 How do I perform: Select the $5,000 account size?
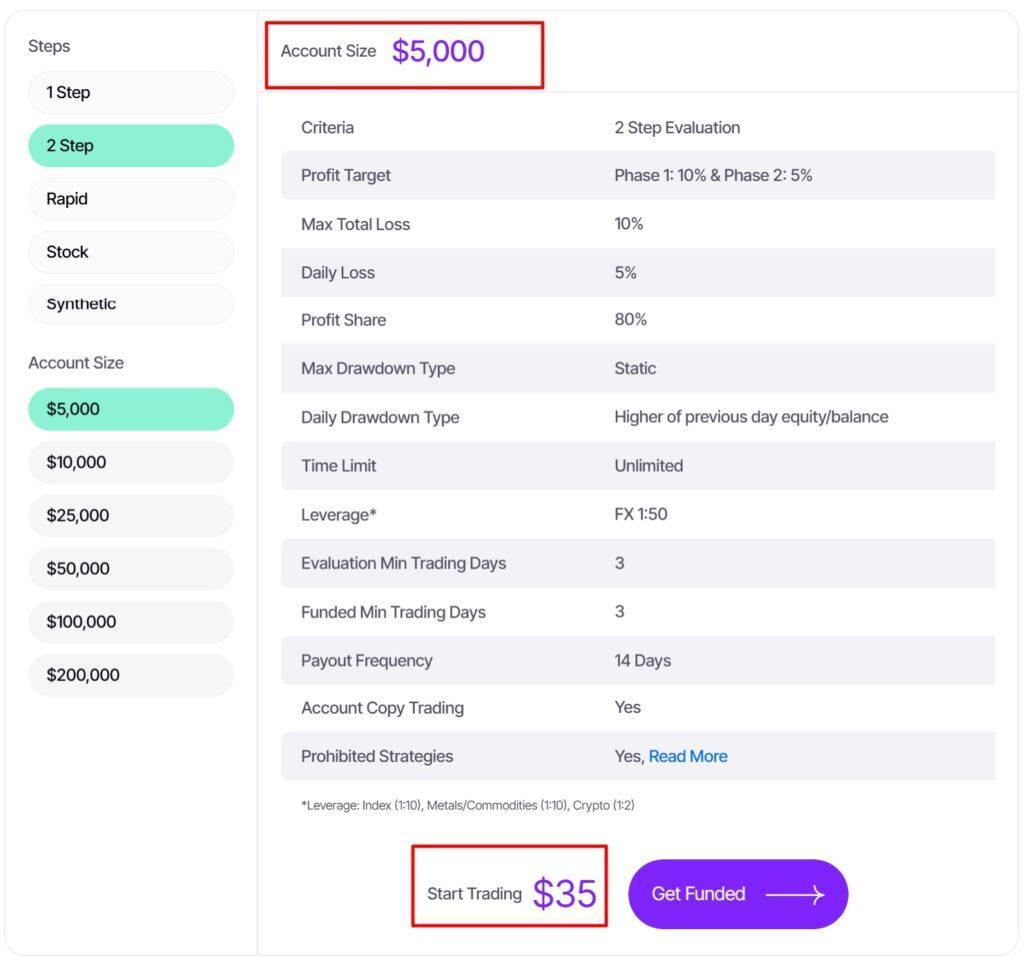pyautogui.click(x=131, y=409)
